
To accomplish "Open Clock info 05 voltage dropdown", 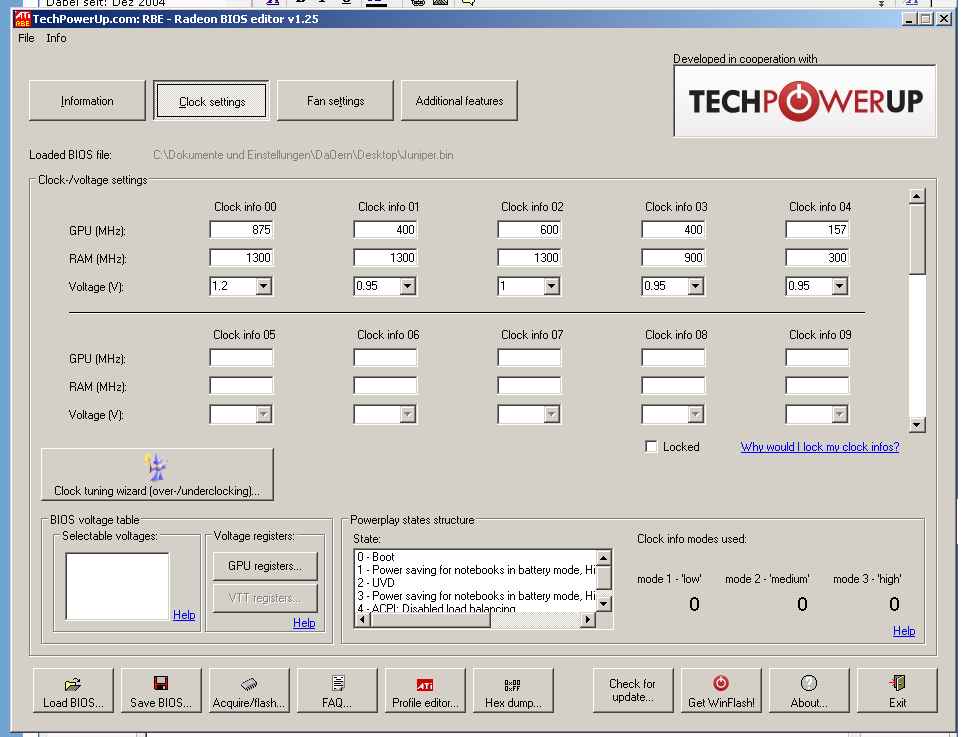I will click(x=263, y=414).
